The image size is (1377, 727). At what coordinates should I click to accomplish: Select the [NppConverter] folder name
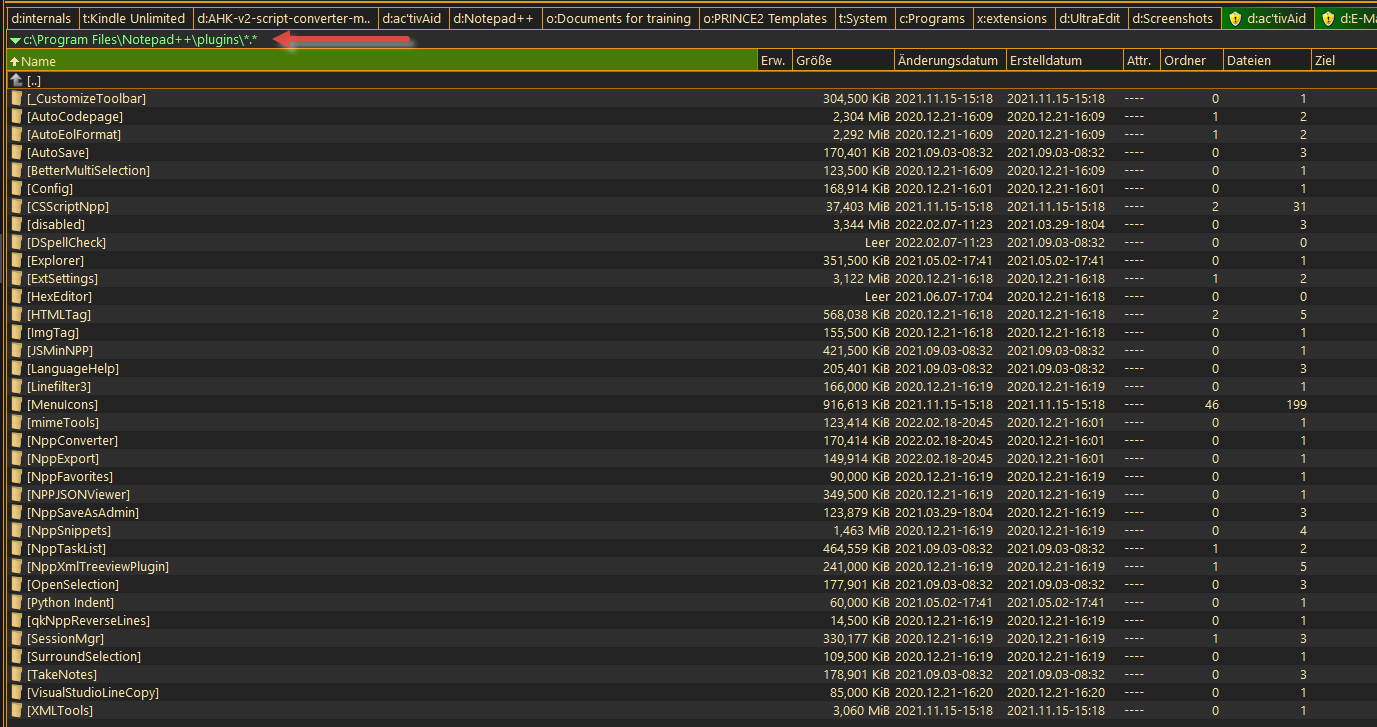(72, 441)
